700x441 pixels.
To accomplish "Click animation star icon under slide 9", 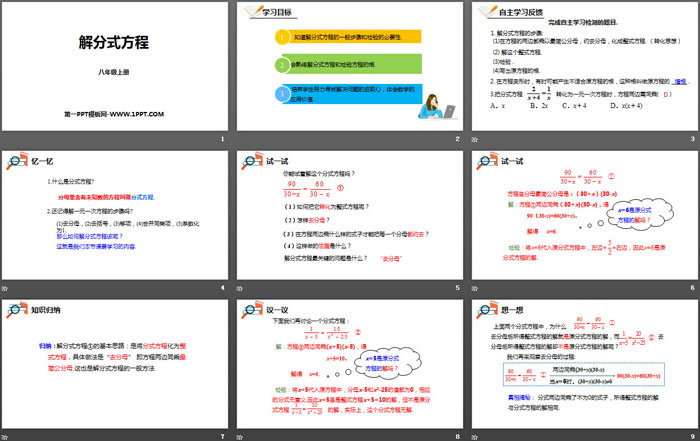I will pyautogui.click(x=475, y=437).
